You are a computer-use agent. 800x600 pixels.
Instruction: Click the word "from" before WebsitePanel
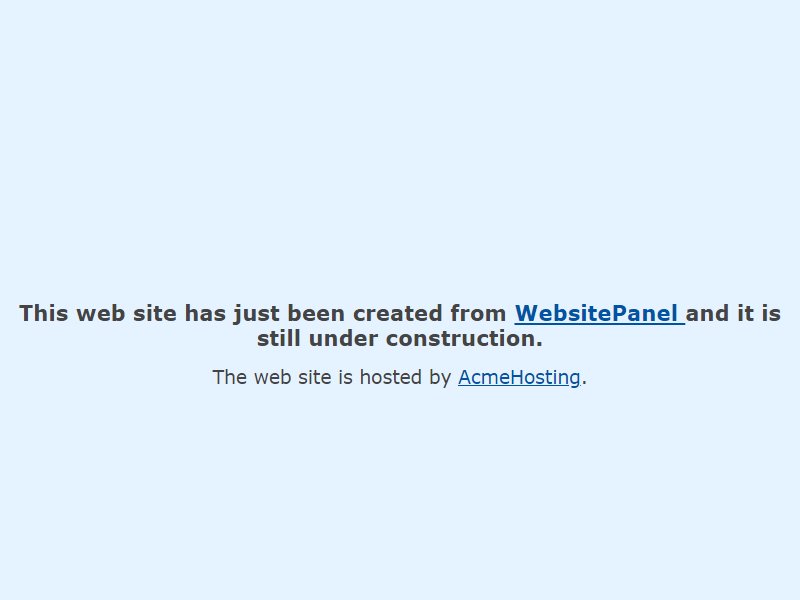click(478, 313)
